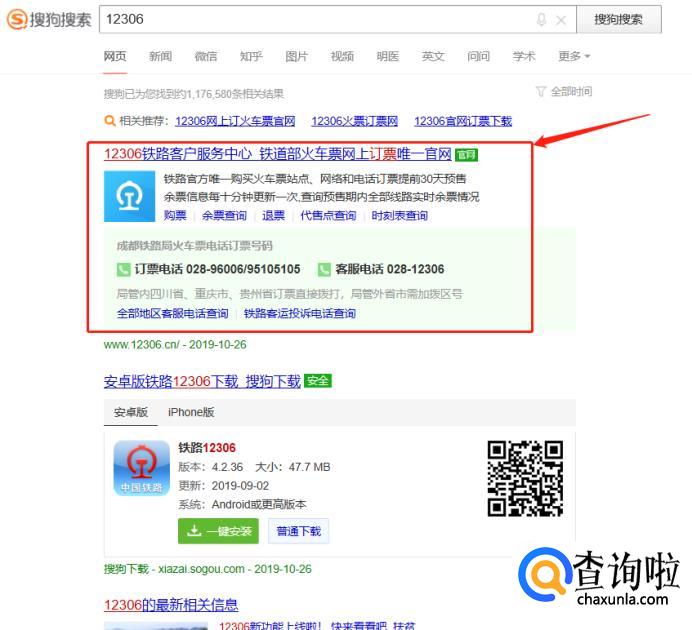
Task: Click the blue railway logo thumbnail
Action: pos(129,196)
